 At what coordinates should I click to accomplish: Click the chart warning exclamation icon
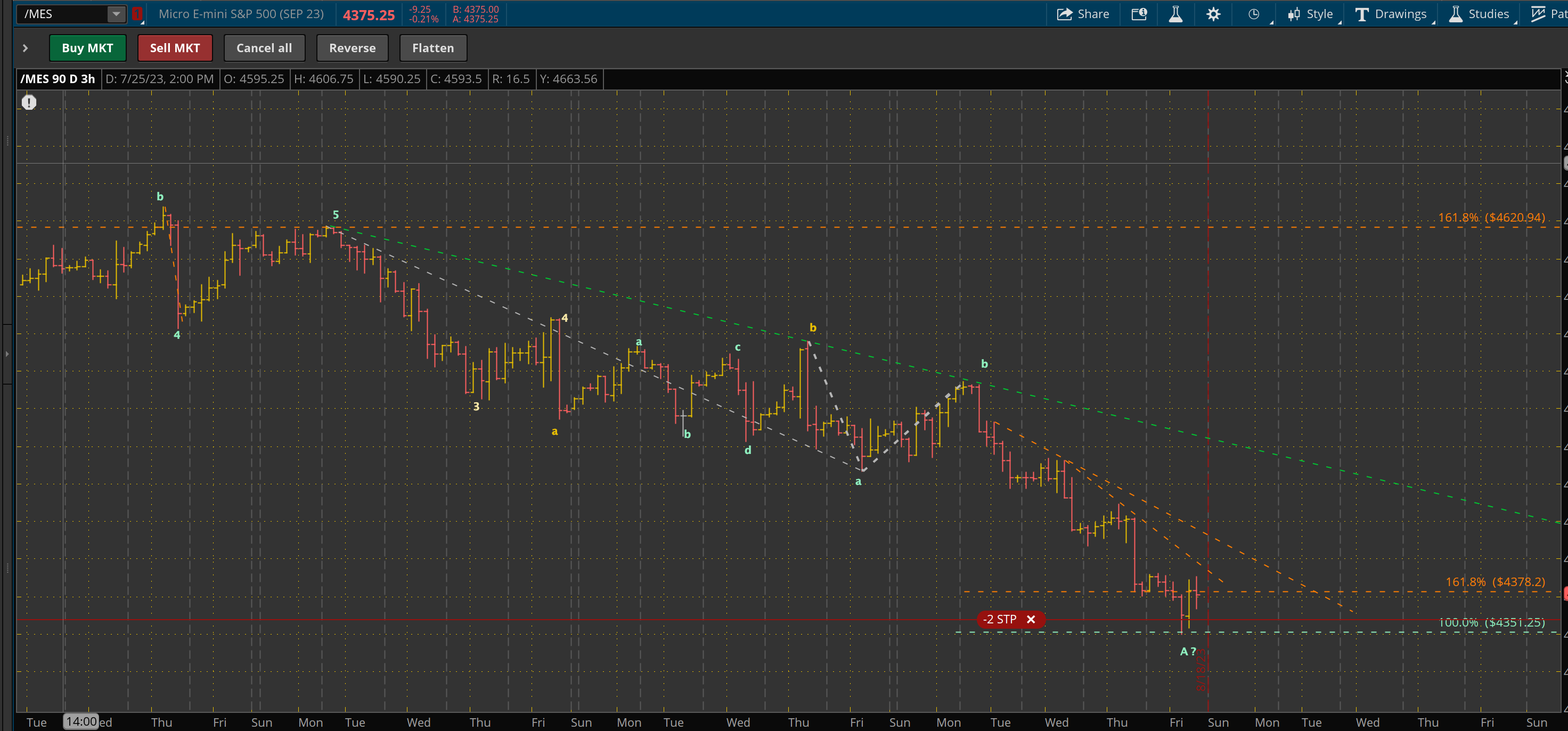29,102
